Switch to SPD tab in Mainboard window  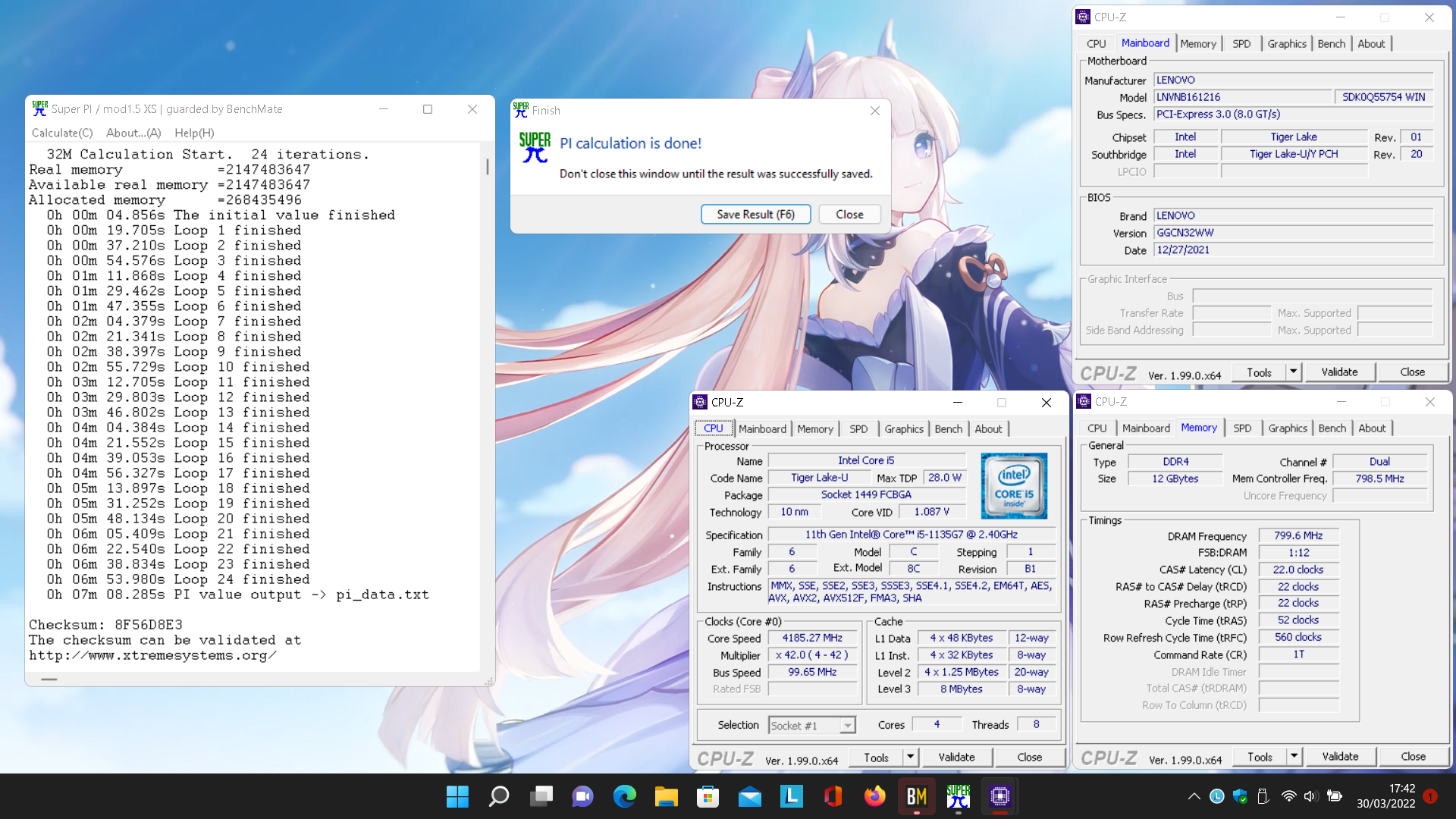point(1241,44)
